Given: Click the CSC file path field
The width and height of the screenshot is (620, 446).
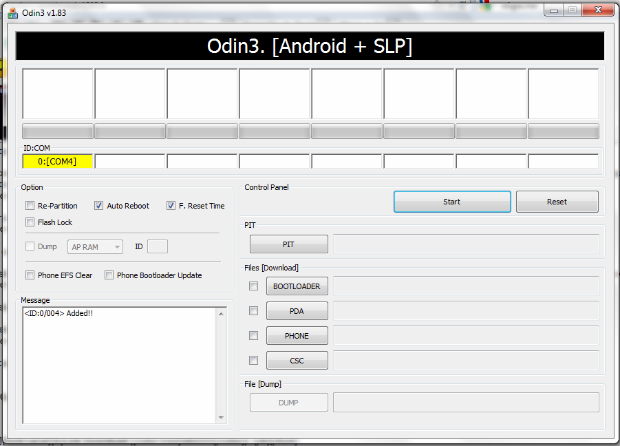Looking at the screenshot, I should (x=466, y=361).
